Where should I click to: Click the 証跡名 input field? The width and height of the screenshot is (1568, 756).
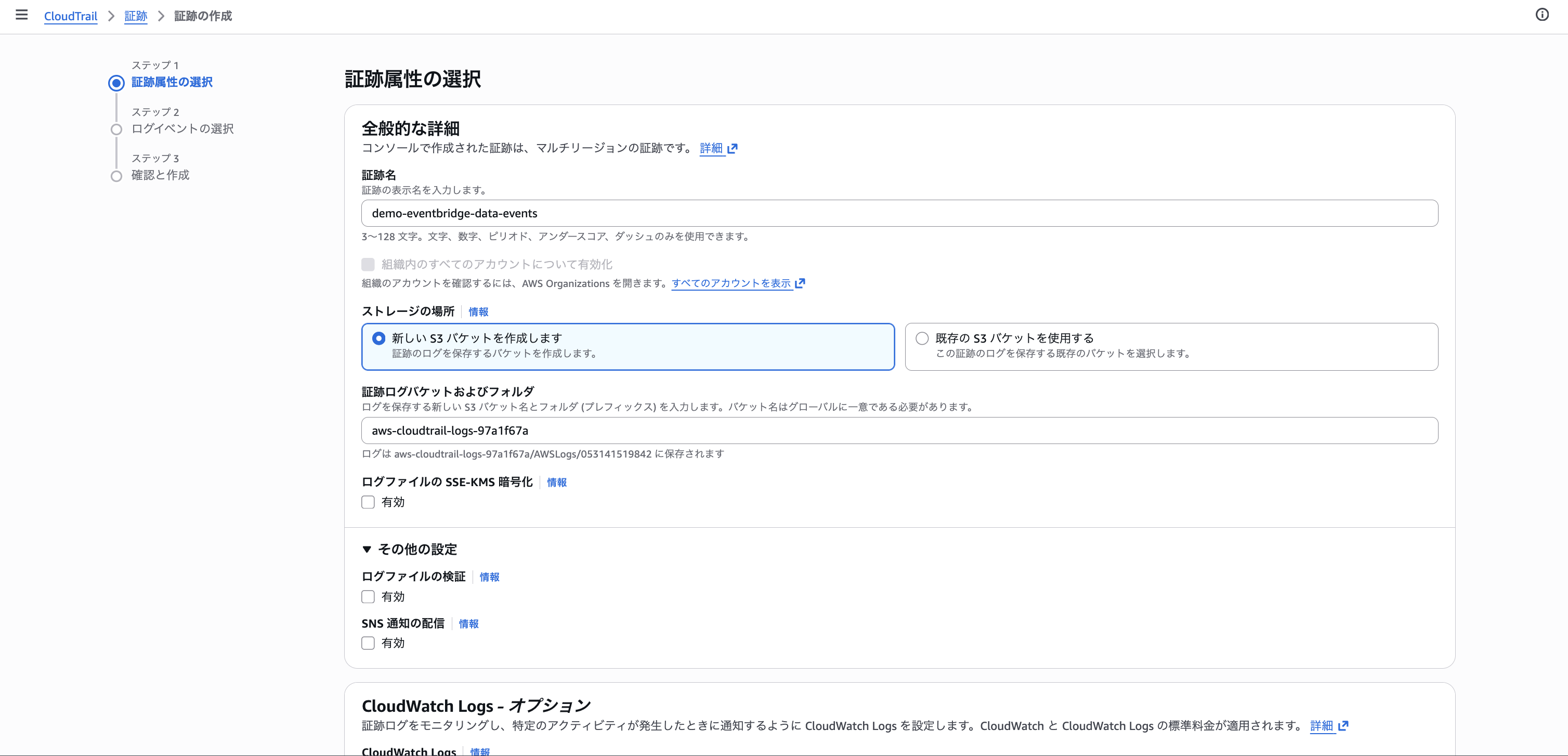coord(899,213)
